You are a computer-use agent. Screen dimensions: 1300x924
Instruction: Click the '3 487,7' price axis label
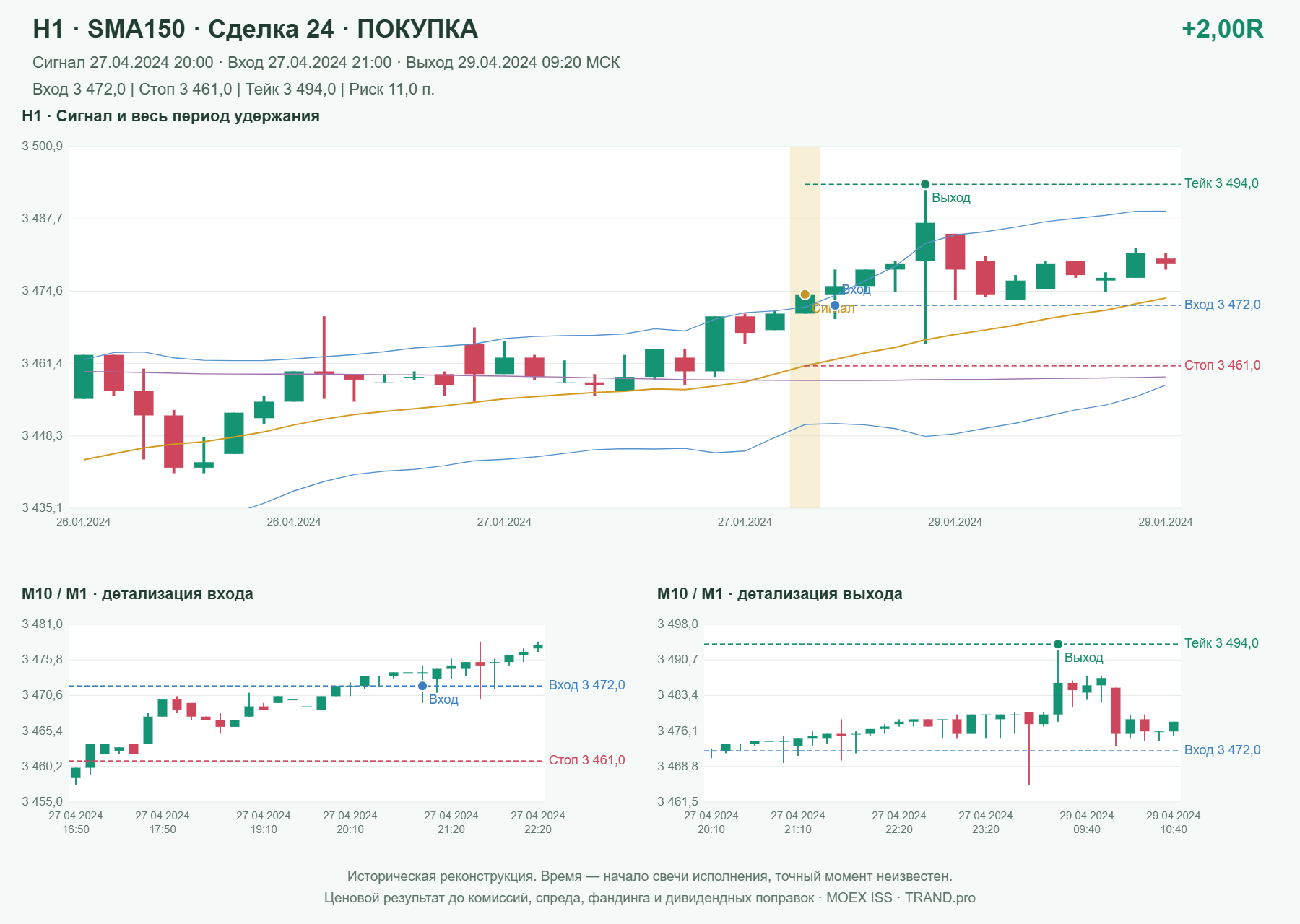coord(42,219)
